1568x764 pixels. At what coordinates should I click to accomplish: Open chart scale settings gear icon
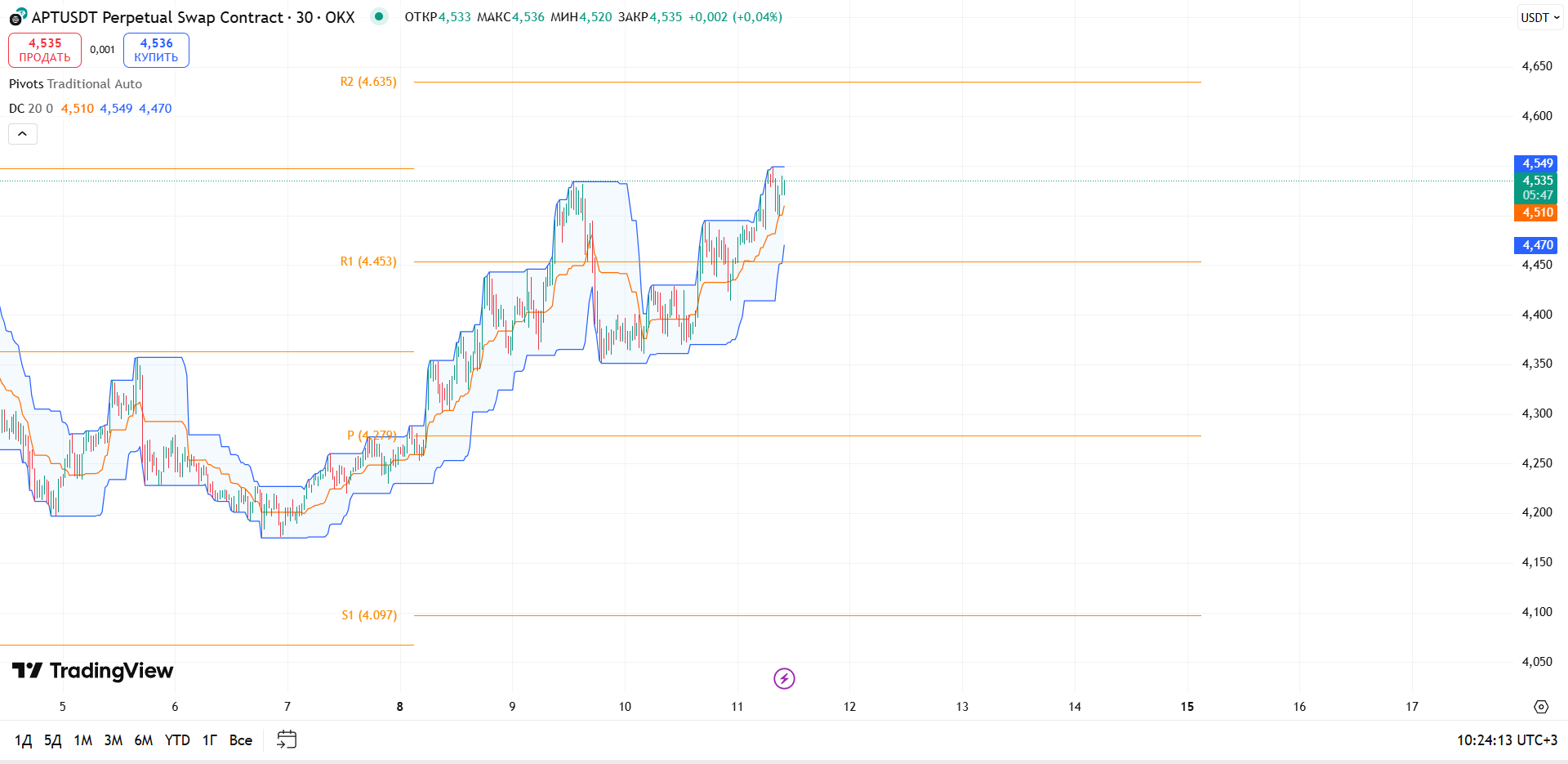(x=1541, y=707)
